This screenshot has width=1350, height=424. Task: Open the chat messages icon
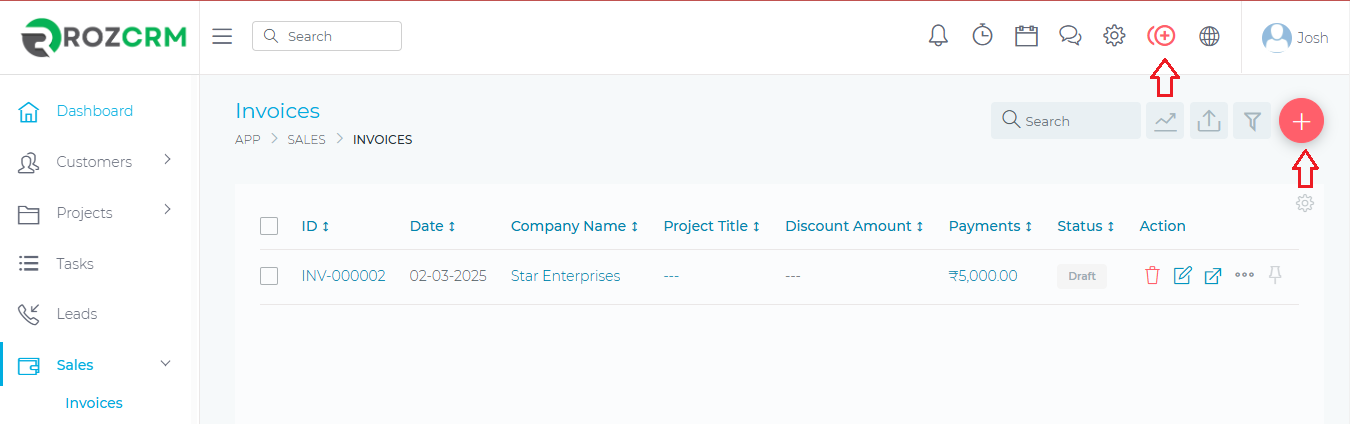(x=1070, y=36)
